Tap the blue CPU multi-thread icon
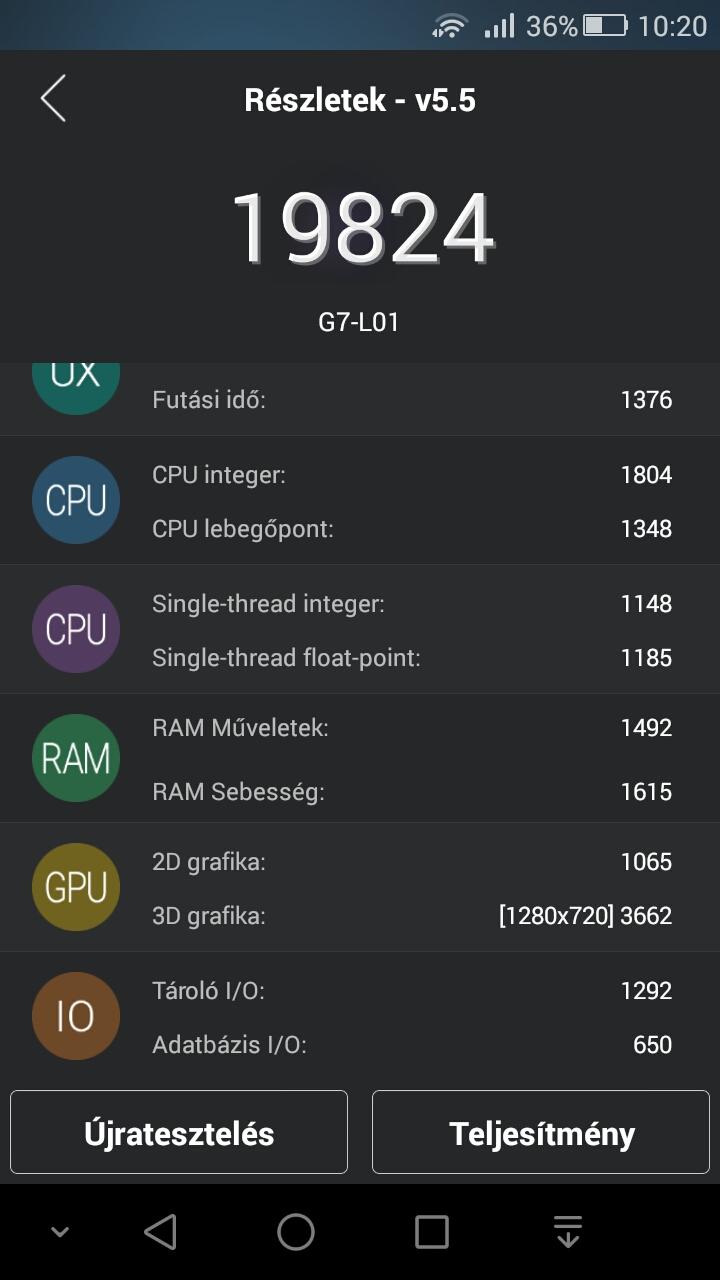 pyautogui.click(x=76, y=500)
